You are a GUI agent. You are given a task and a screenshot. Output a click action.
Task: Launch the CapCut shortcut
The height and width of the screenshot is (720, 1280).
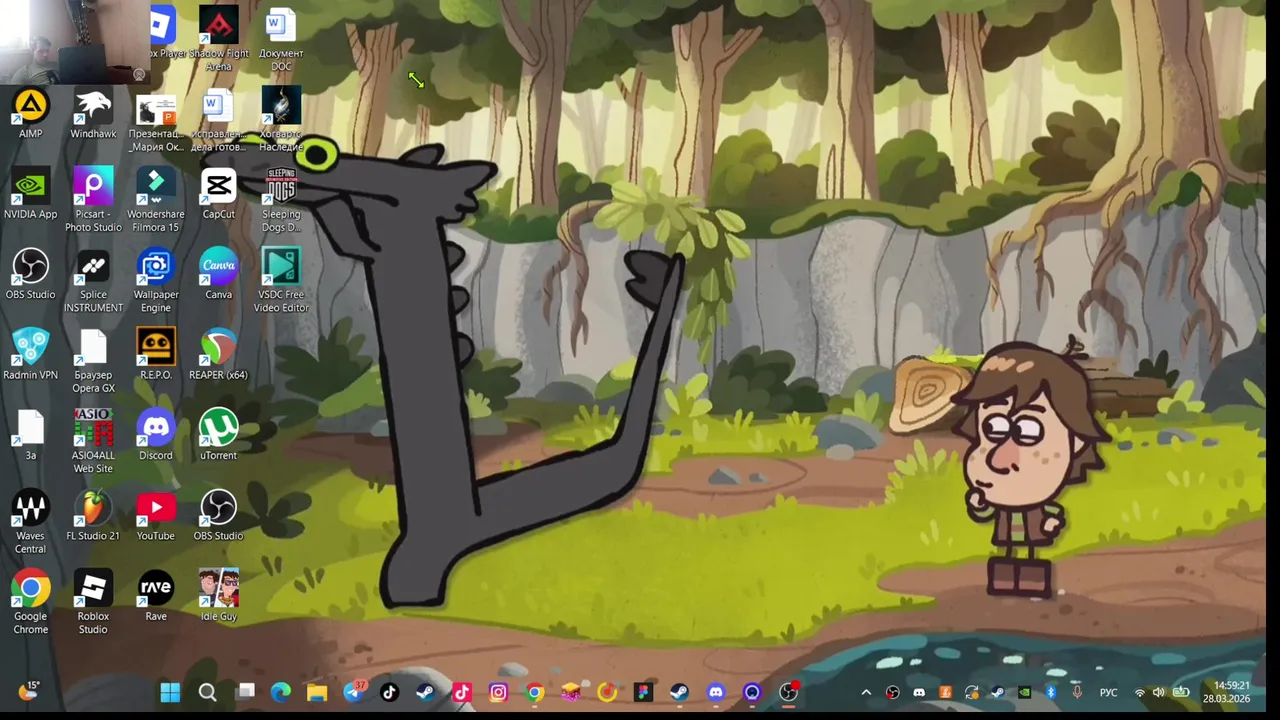pyautogui.click(x=218, y=194)
